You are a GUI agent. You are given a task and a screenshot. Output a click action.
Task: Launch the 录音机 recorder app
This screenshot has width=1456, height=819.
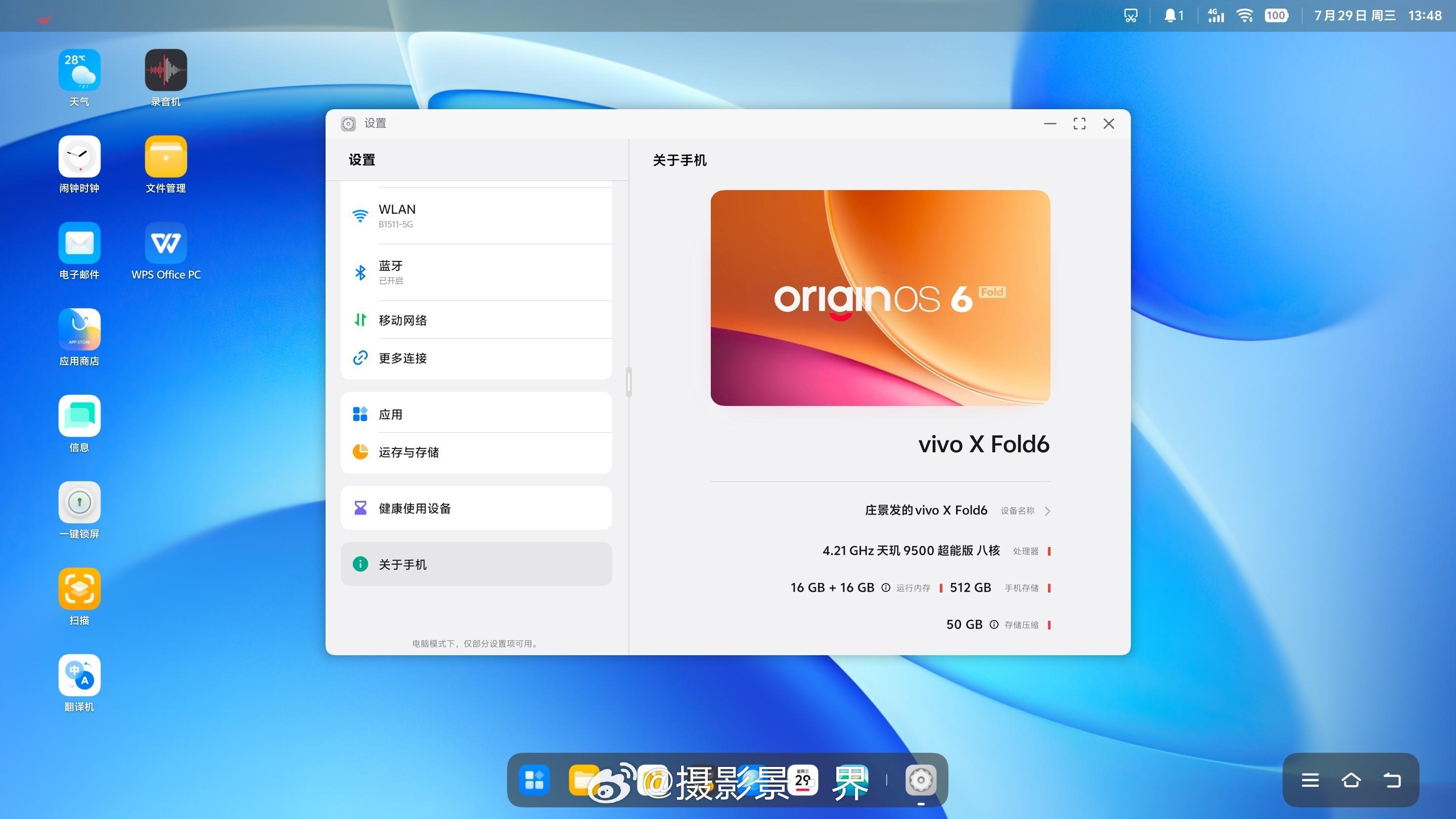point(166,70)
